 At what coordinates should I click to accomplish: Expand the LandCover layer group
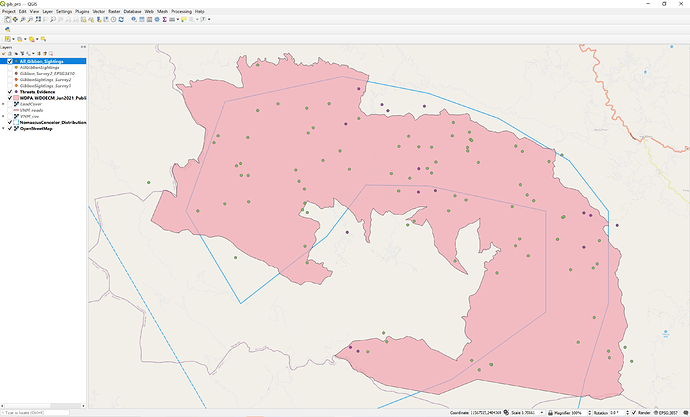[x=4, y=104]
